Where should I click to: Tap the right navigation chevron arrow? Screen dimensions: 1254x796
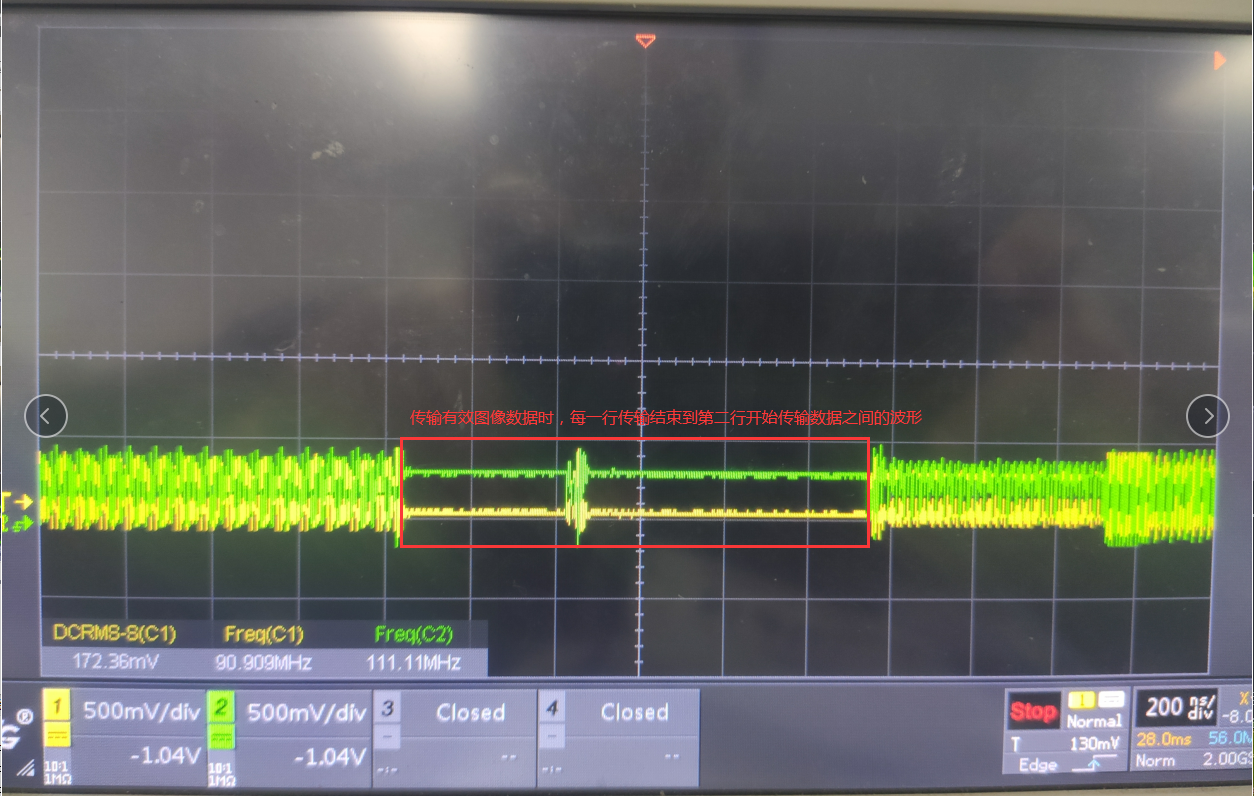(1208, 416)
